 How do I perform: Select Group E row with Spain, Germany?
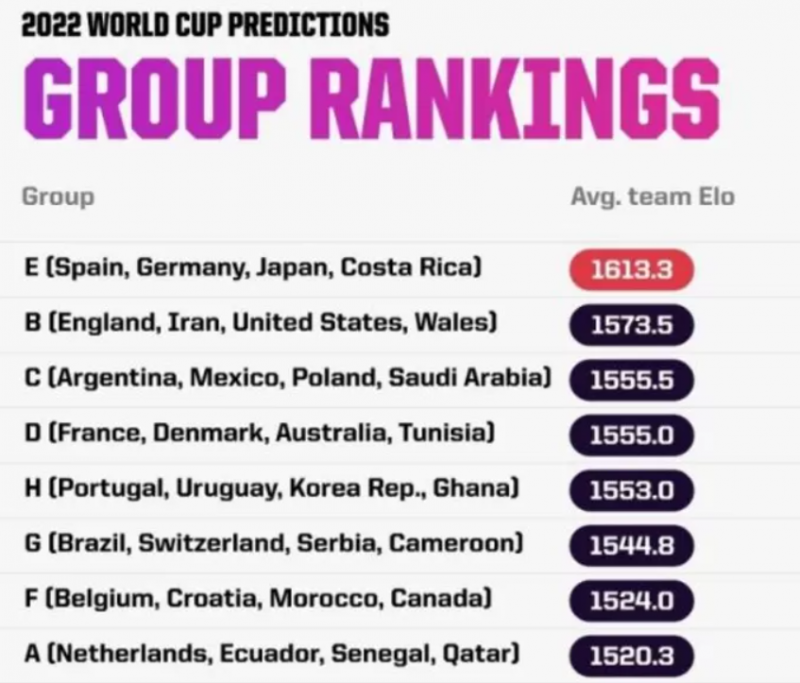pos(252,268)
